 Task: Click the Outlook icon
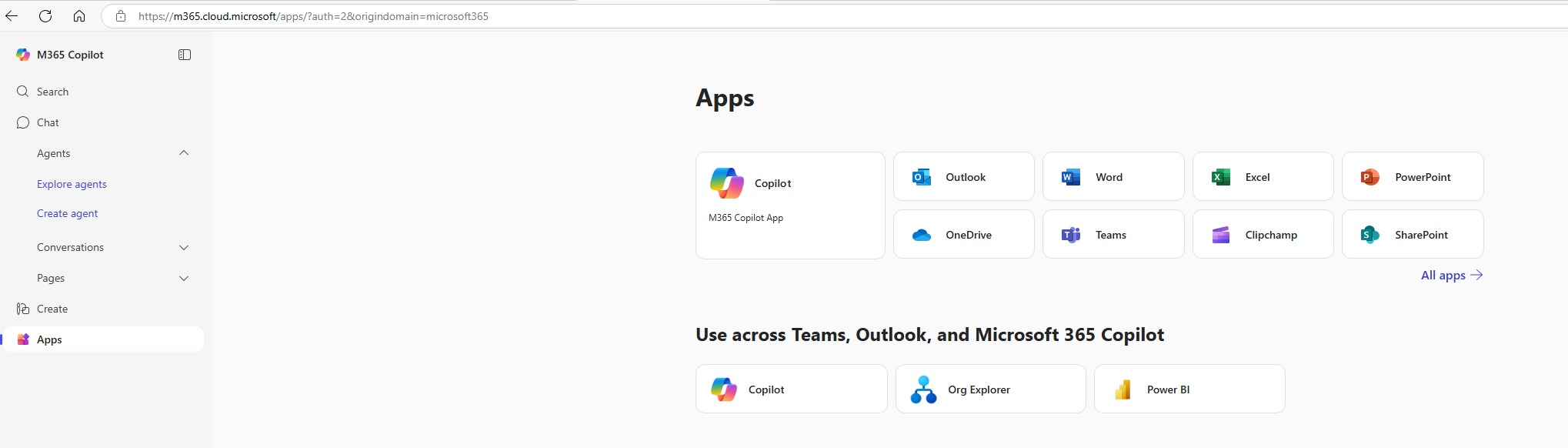coord(922,177)
